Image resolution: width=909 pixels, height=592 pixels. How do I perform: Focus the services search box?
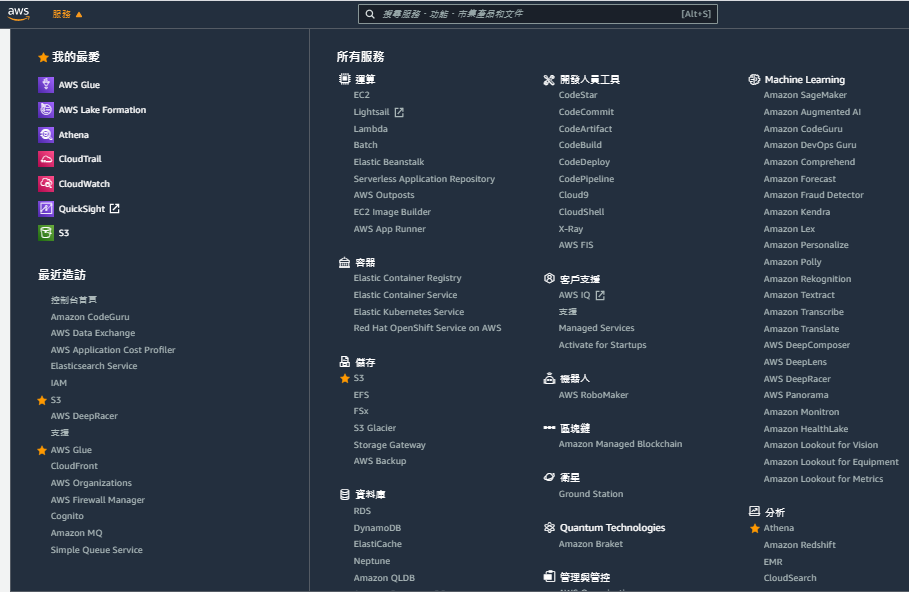click(537, 14)
